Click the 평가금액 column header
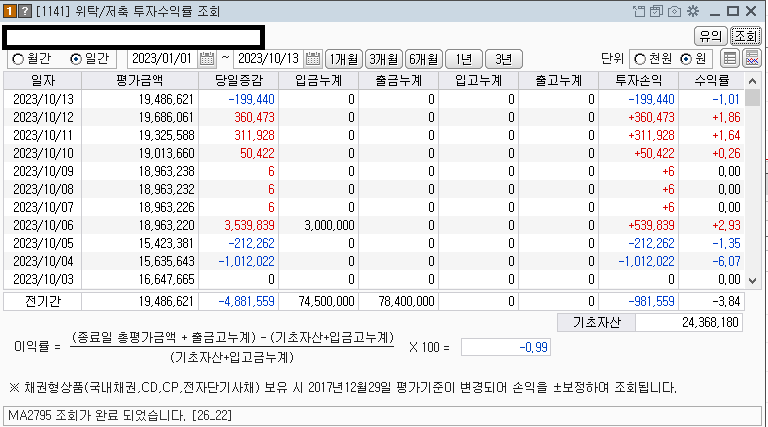 point(140,80)
